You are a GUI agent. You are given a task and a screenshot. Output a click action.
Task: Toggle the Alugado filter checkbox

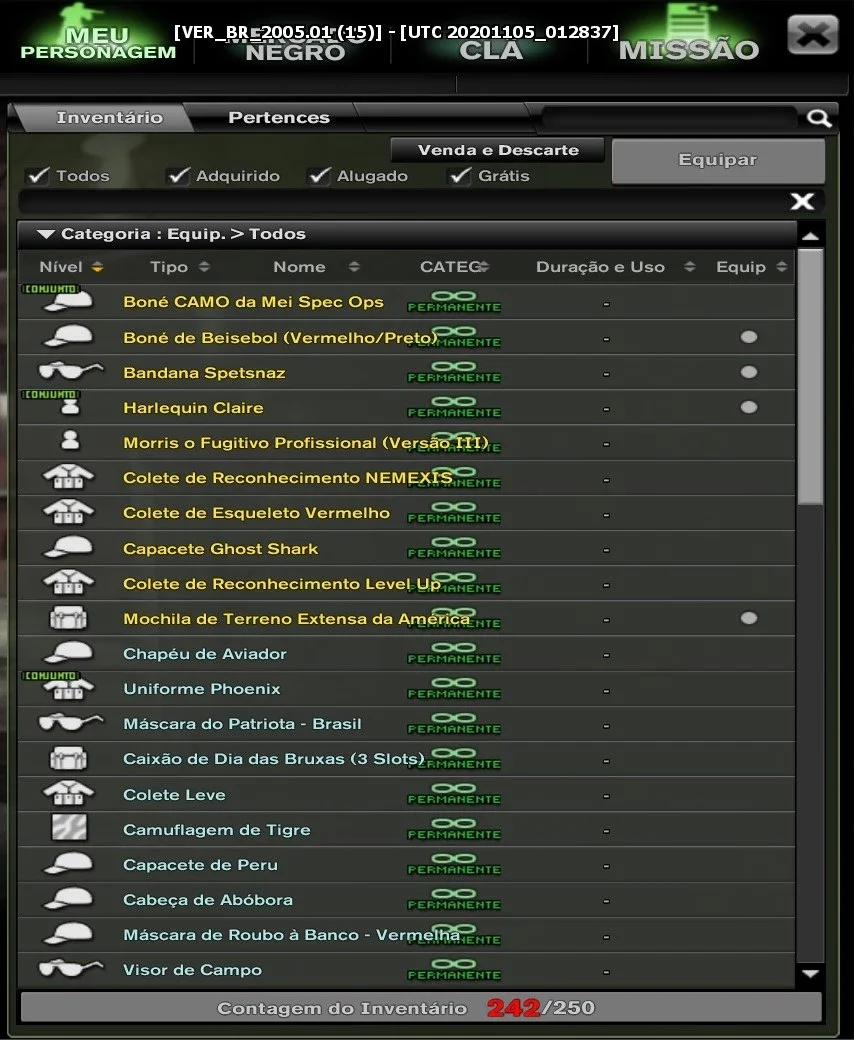click(x=320, y=176)
